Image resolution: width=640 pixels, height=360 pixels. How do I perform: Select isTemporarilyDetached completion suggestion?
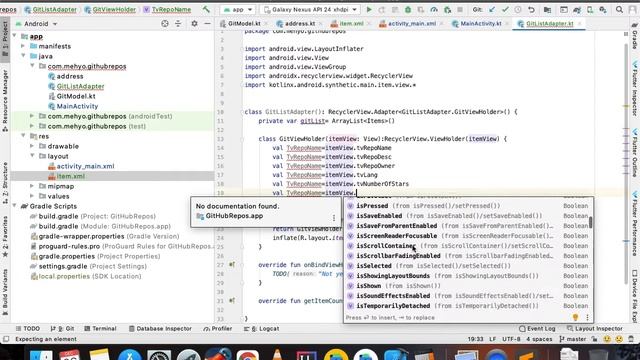coord(468,306)
